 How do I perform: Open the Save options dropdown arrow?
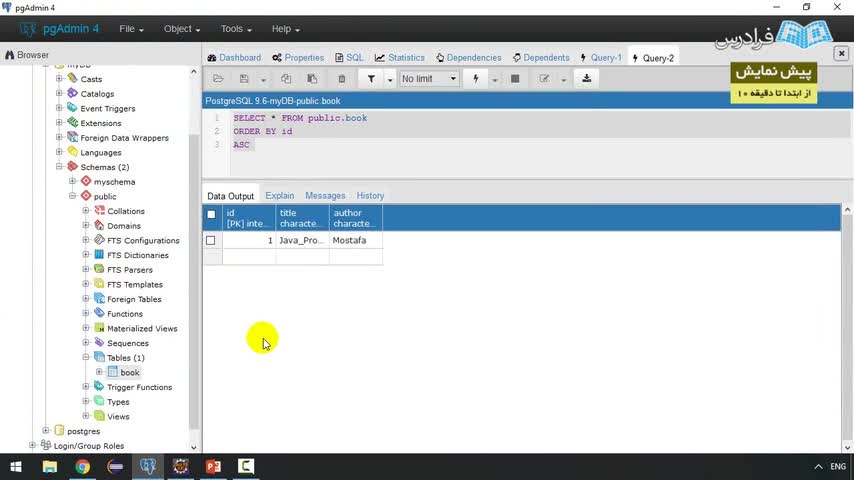coord(264,80)
